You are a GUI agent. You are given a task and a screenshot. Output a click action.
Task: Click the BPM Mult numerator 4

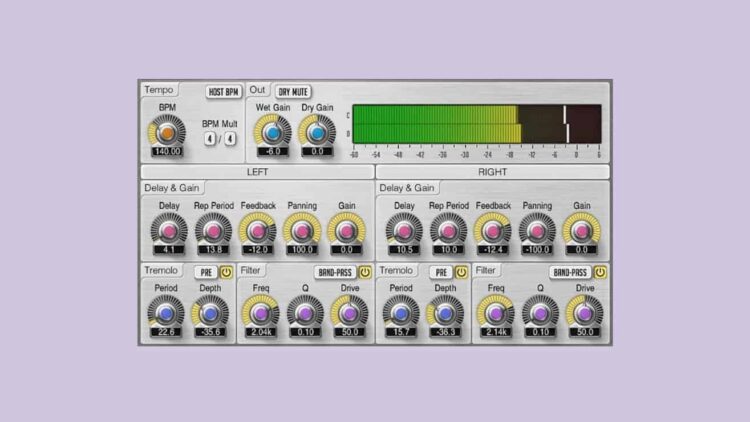(210, 139)
